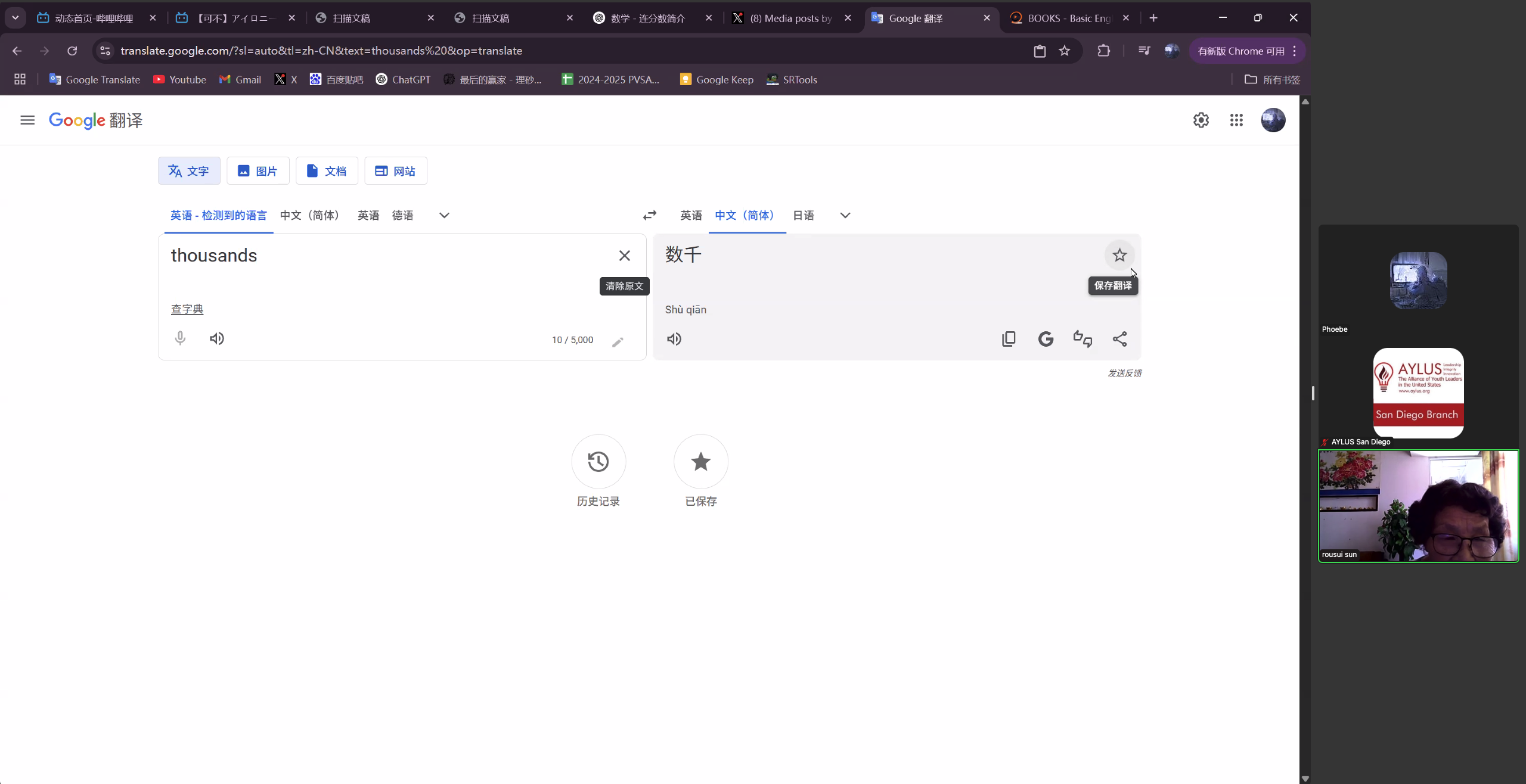
Task: Open the ChatGPT bookmark
Action: point(404,80)
